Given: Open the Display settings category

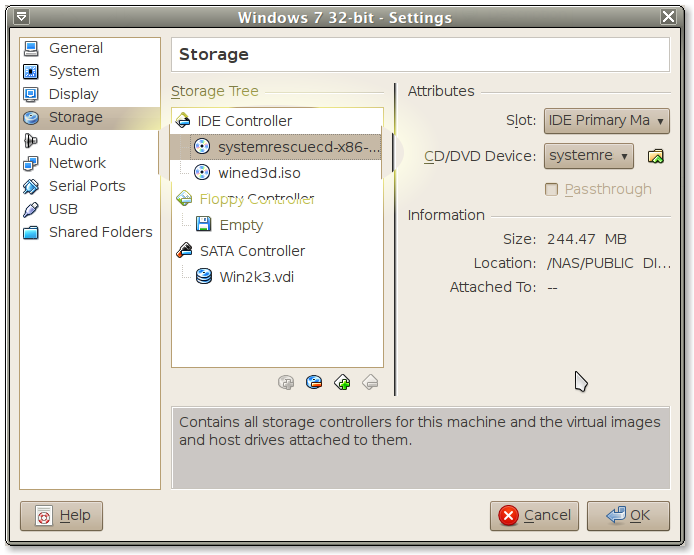Looking at the screenshot, I should 73,94.
